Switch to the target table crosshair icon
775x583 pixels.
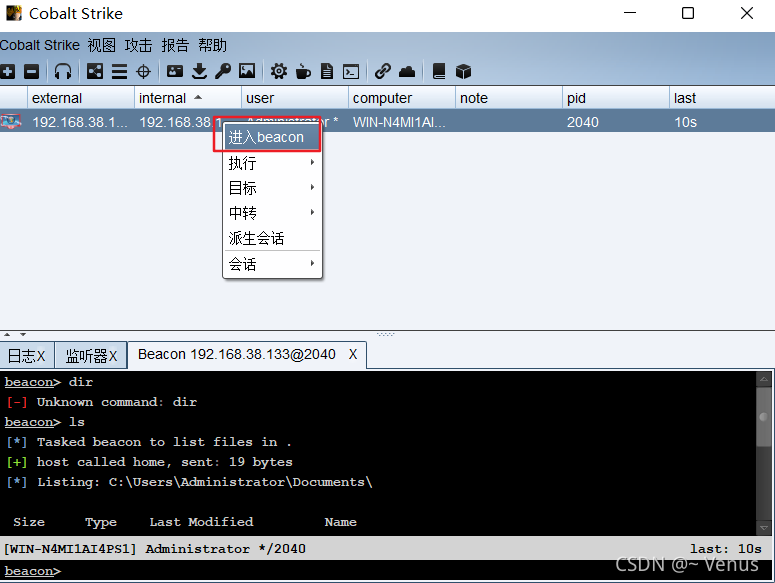click(143, 72)
